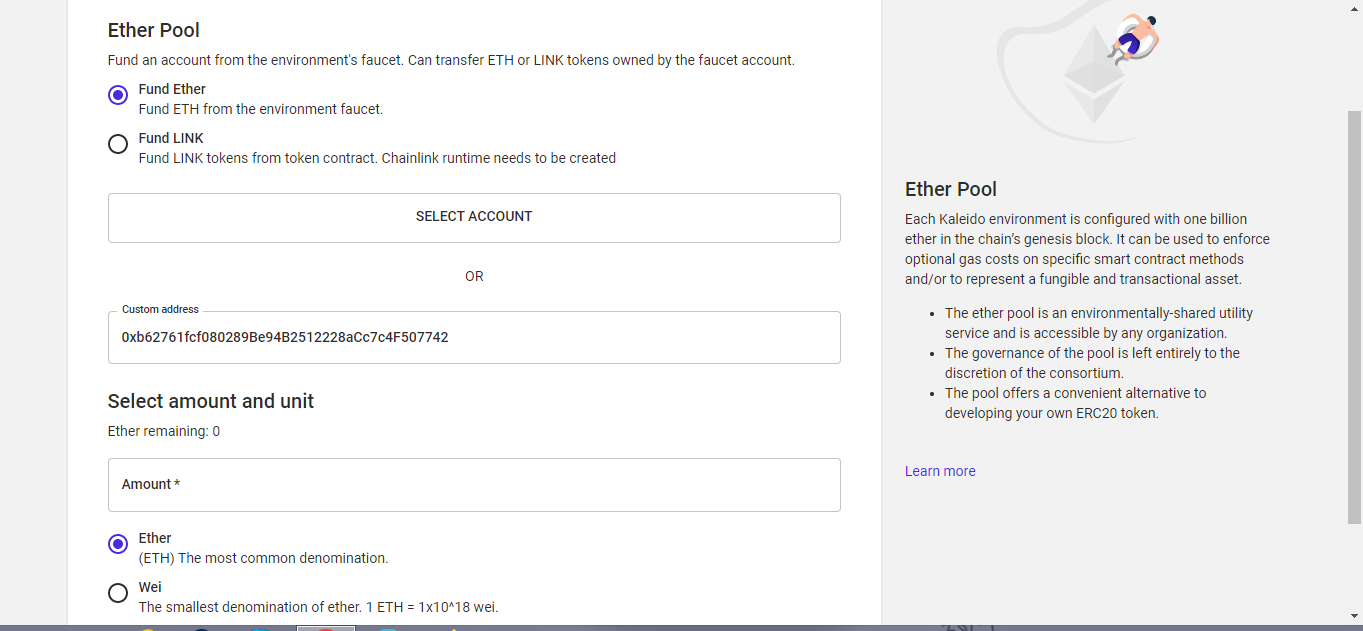1363x631 pixels.
Task: Click the paragraph starting 'Each Kaleido environment'
Action: (1087, 249)
